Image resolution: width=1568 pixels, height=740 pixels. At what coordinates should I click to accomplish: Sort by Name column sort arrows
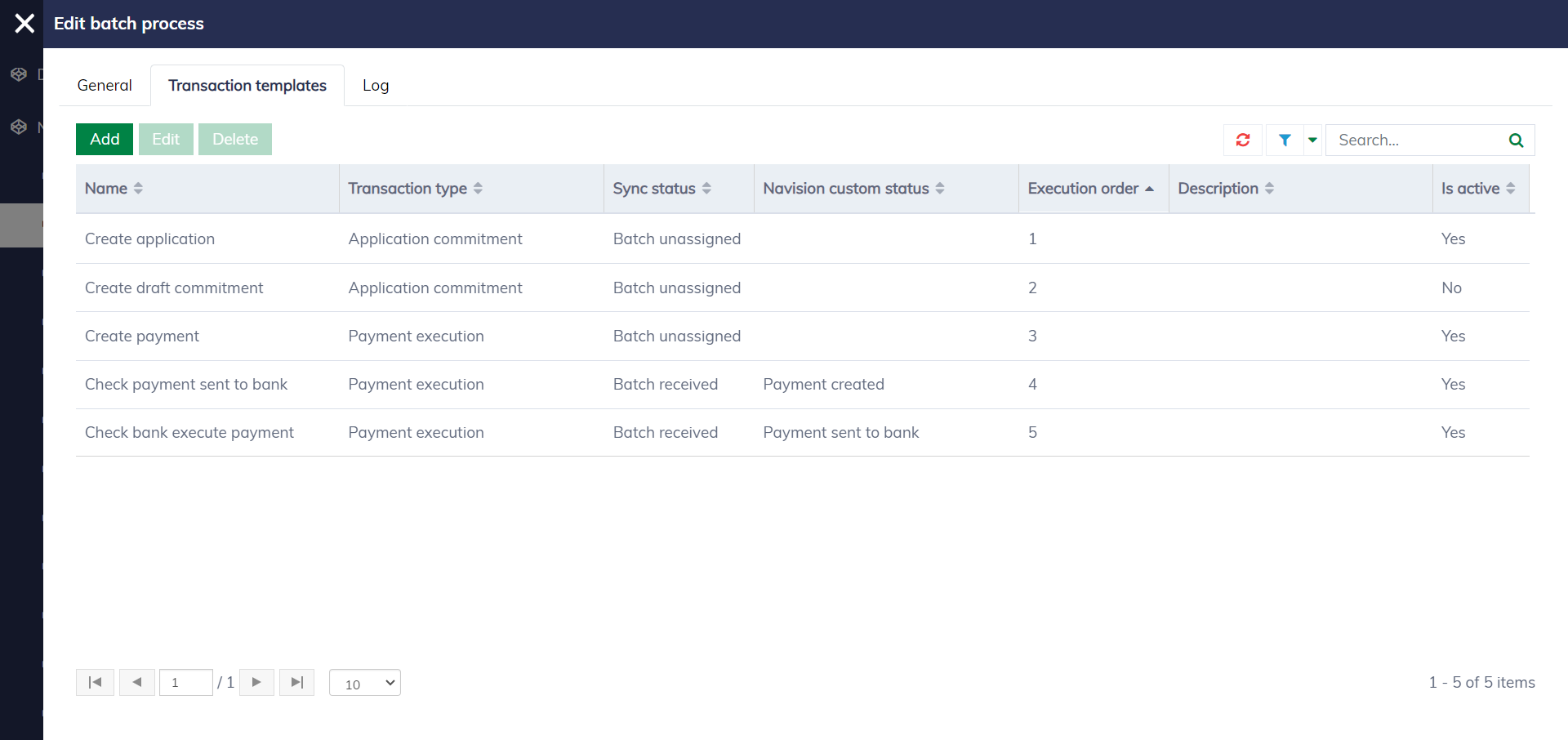coord(138,189)
